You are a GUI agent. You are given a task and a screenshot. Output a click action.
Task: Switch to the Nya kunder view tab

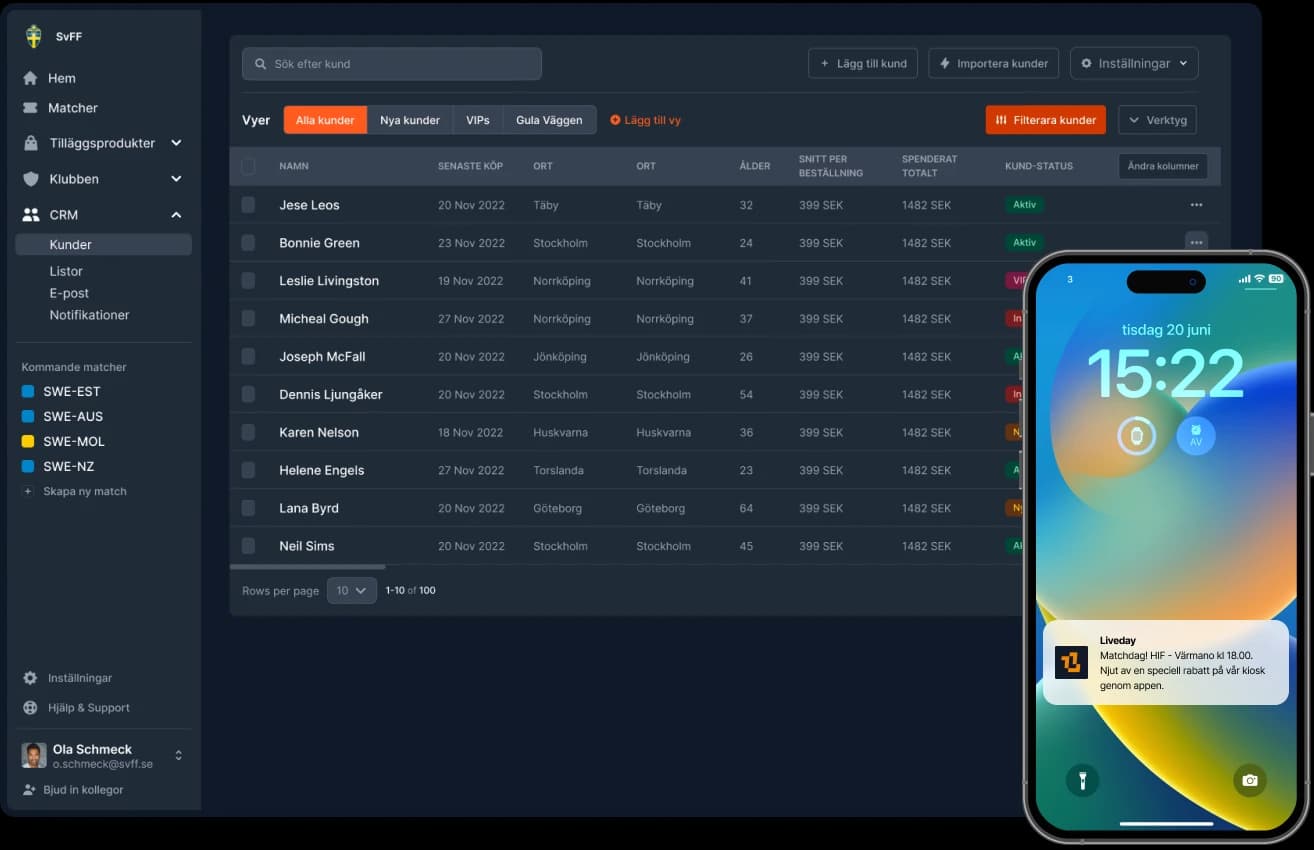[410, 120]
